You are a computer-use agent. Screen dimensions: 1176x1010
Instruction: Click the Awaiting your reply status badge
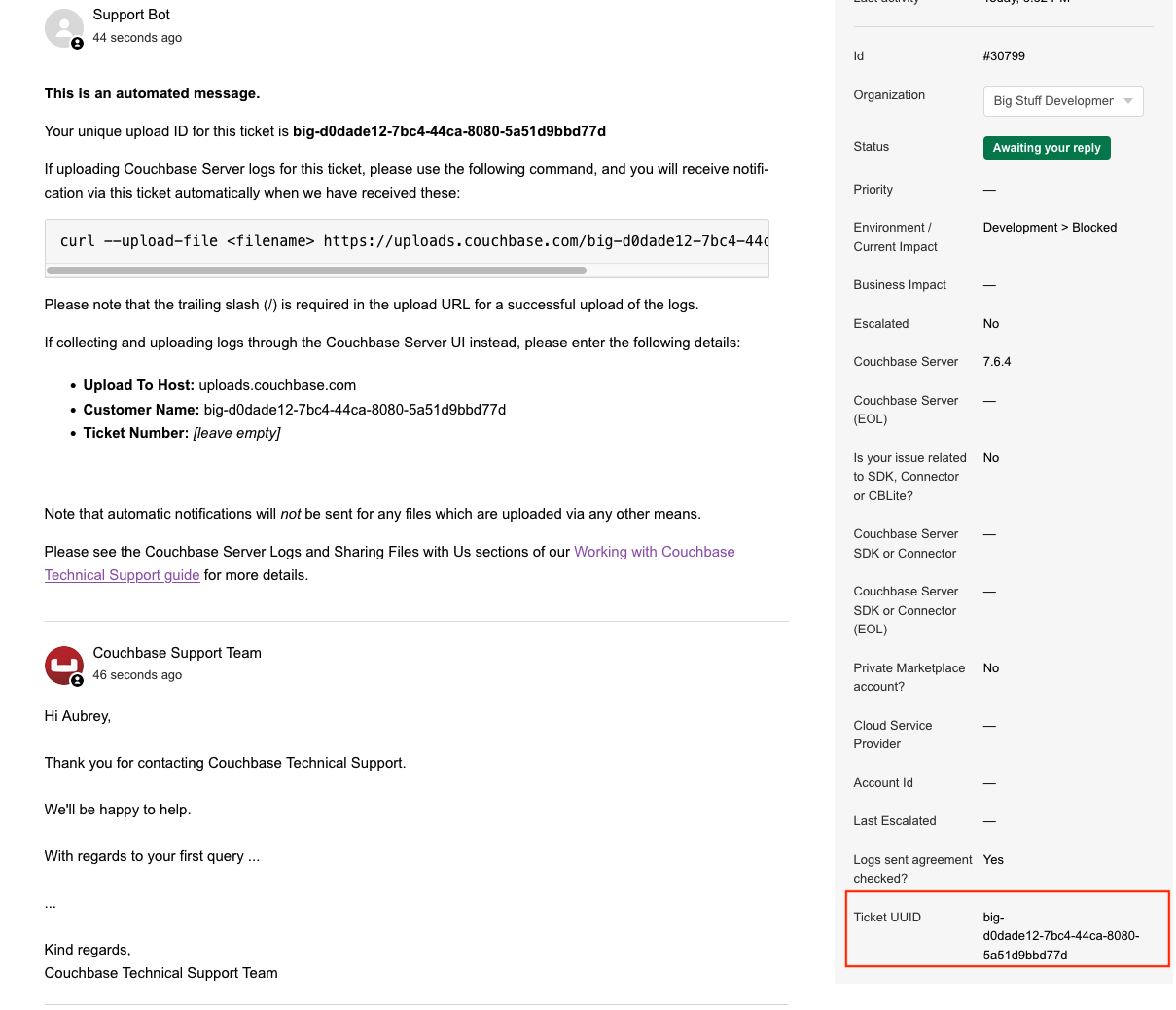[1047, 148]
